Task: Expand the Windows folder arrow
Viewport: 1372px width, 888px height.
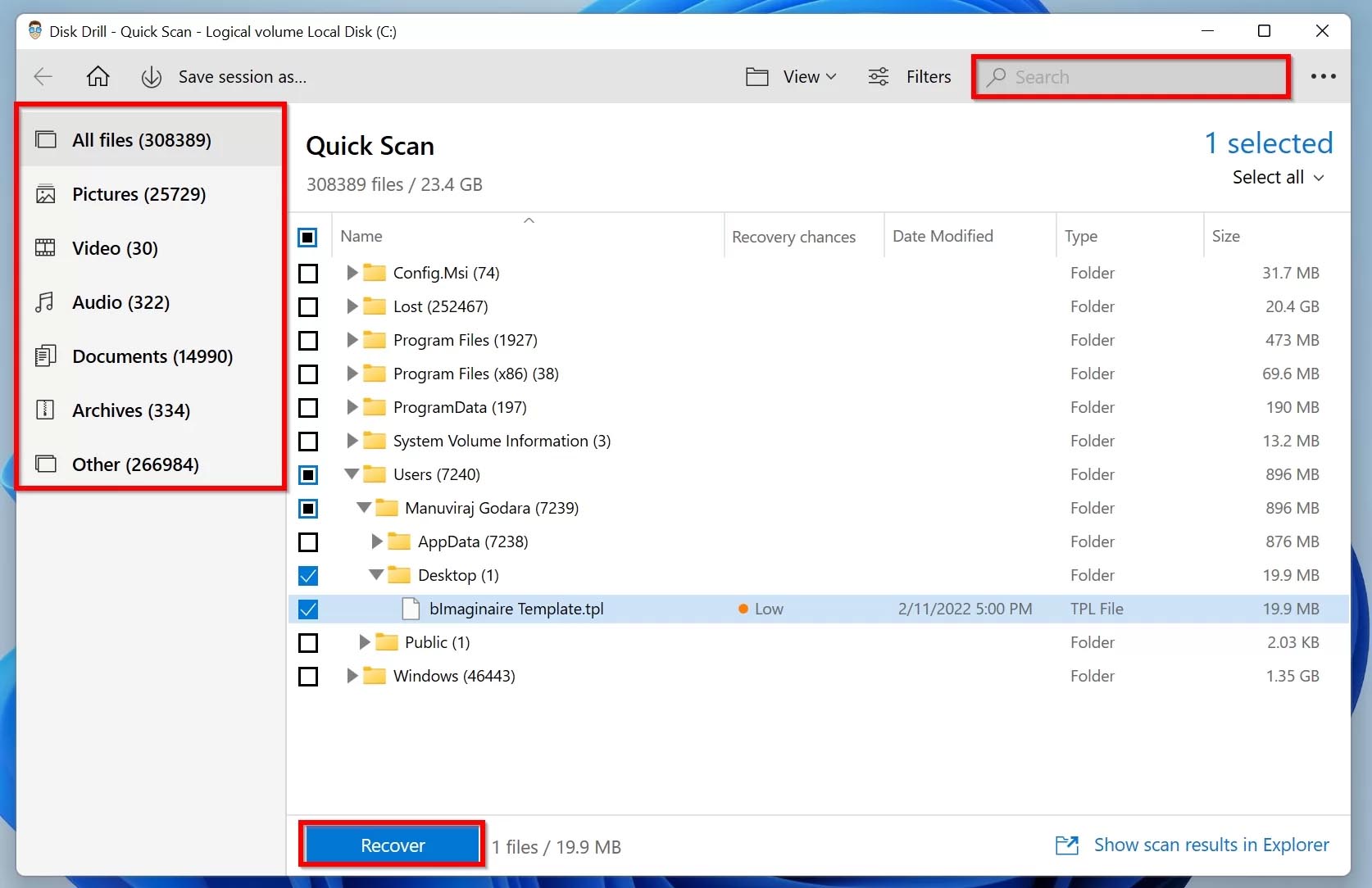Action: coord(352,676)
